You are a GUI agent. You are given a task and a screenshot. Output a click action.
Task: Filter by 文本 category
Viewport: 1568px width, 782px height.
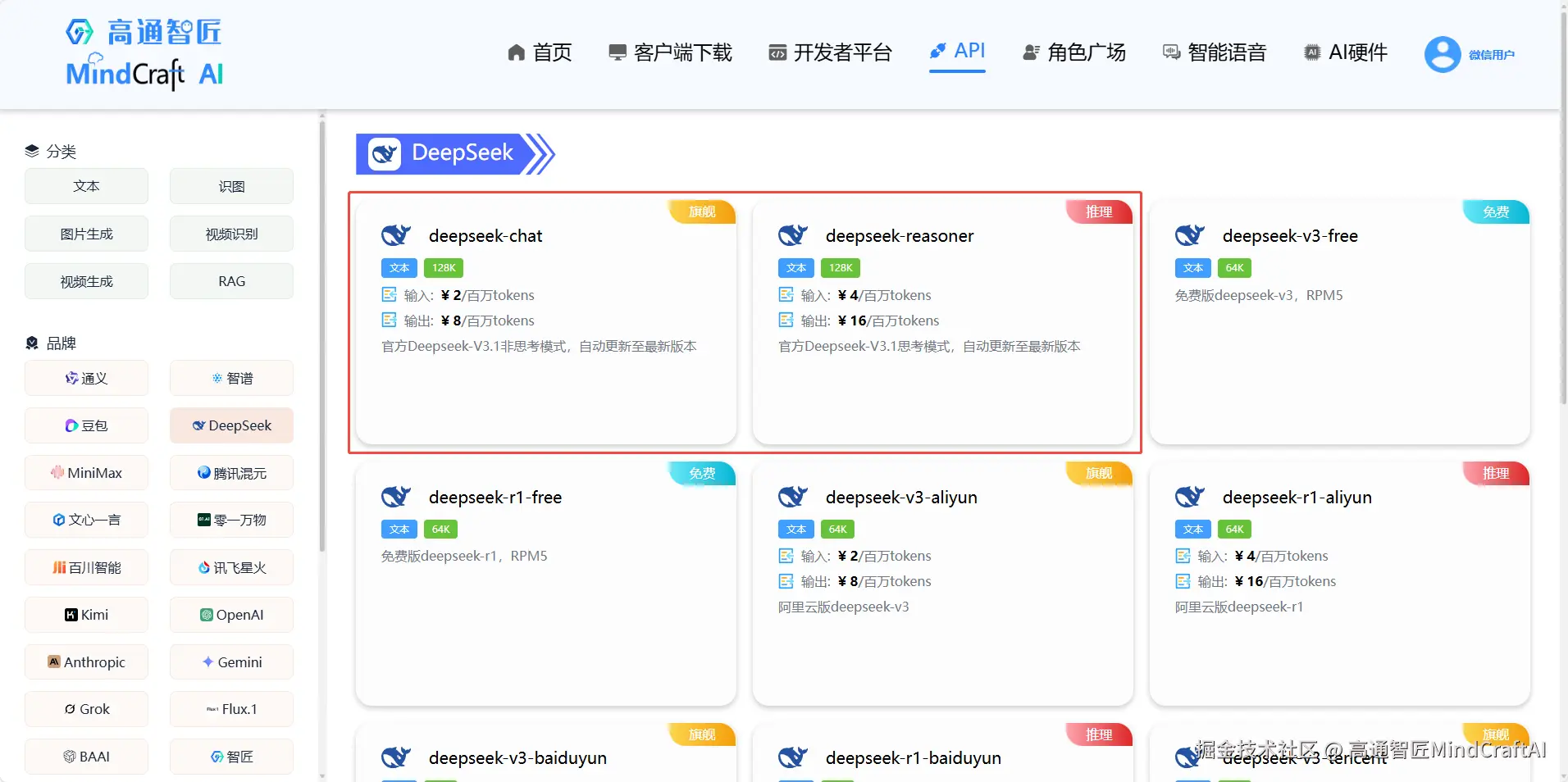click(86, 186)
